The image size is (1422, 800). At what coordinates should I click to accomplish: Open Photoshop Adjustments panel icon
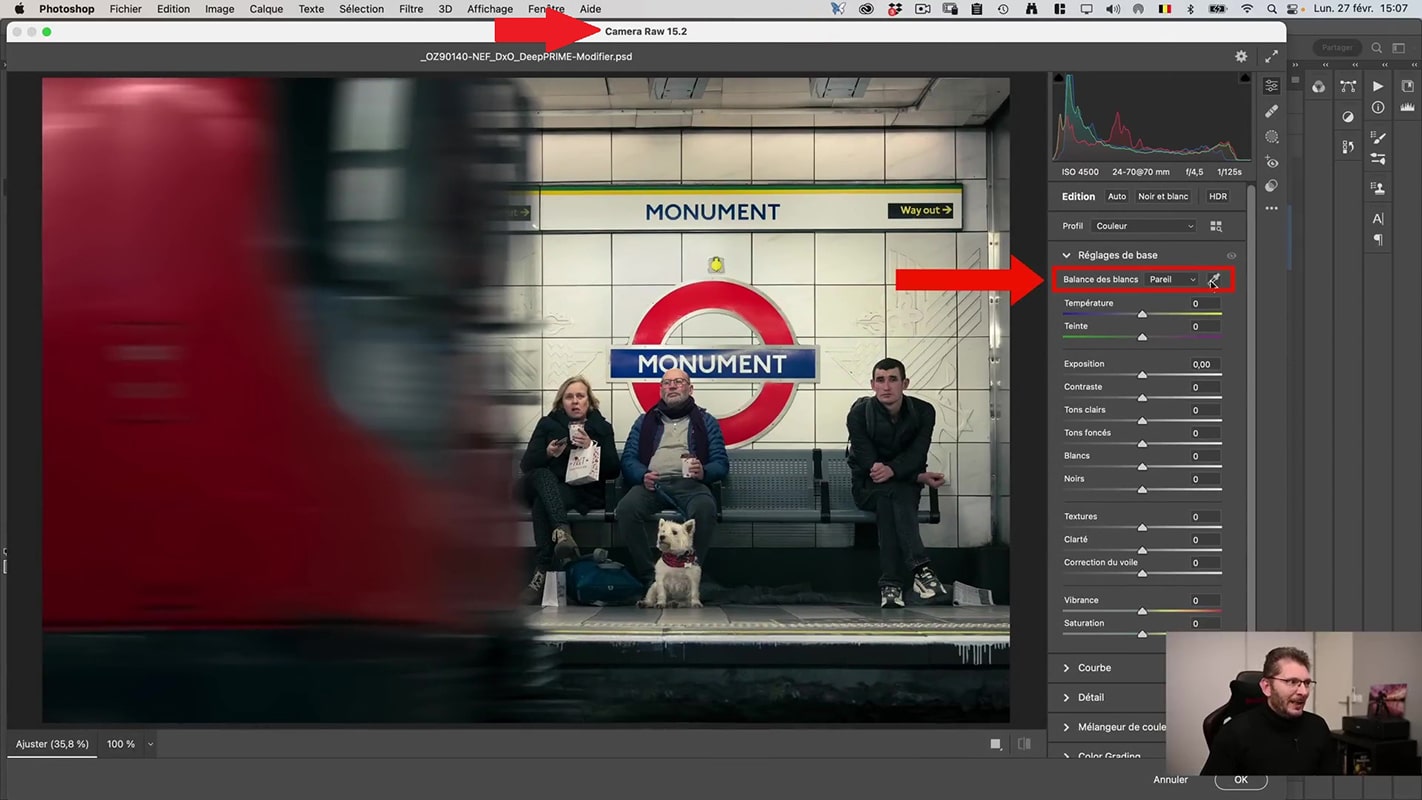pos(1348,117)
